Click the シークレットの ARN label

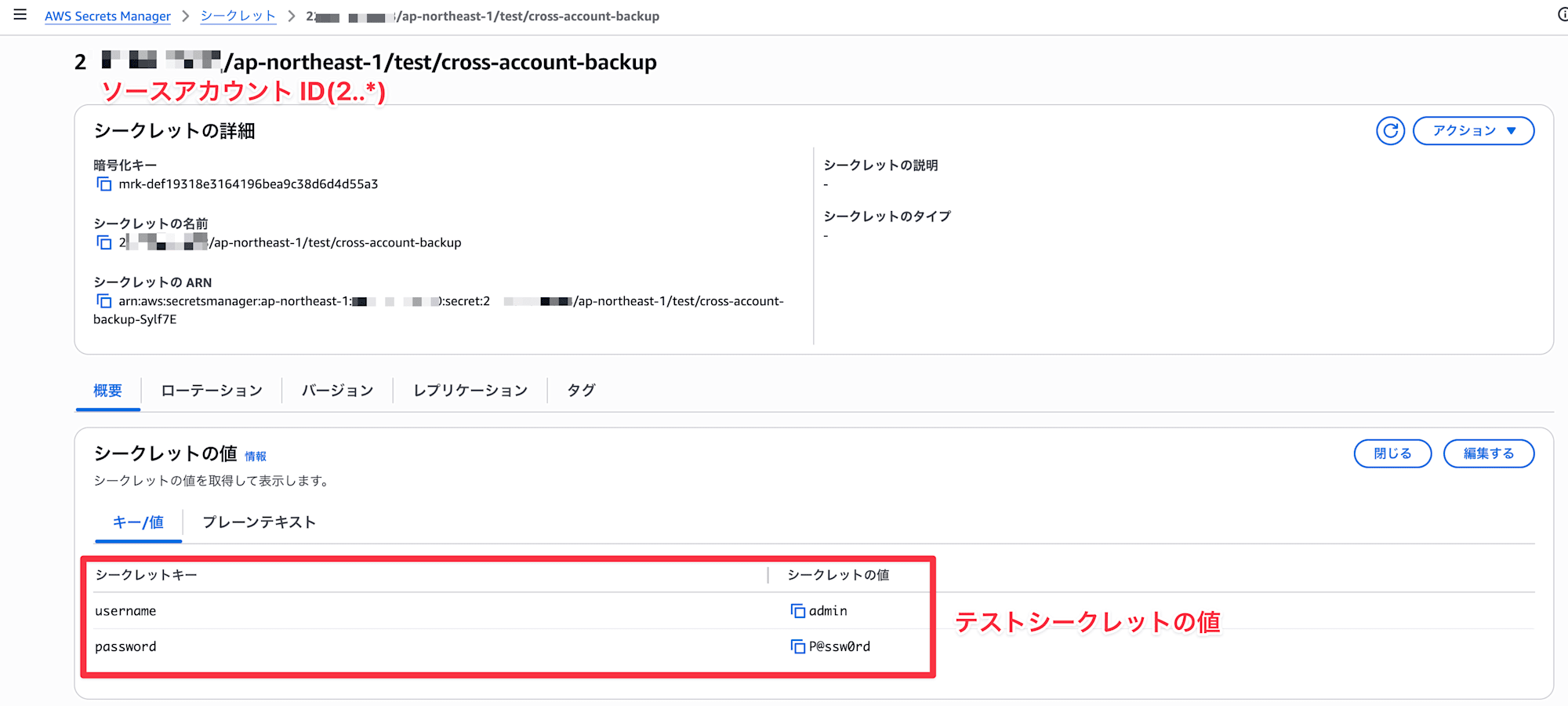click(153, 282)
